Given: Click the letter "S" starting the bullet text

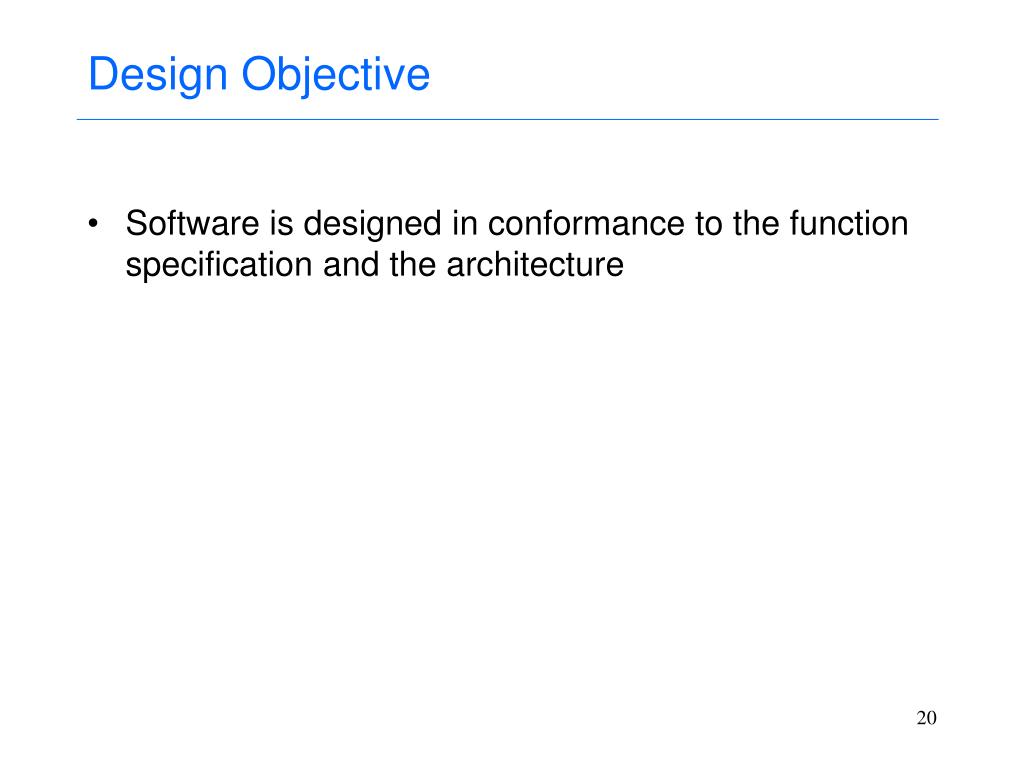Looking at the screenshot, I should [x=137, y=223].
